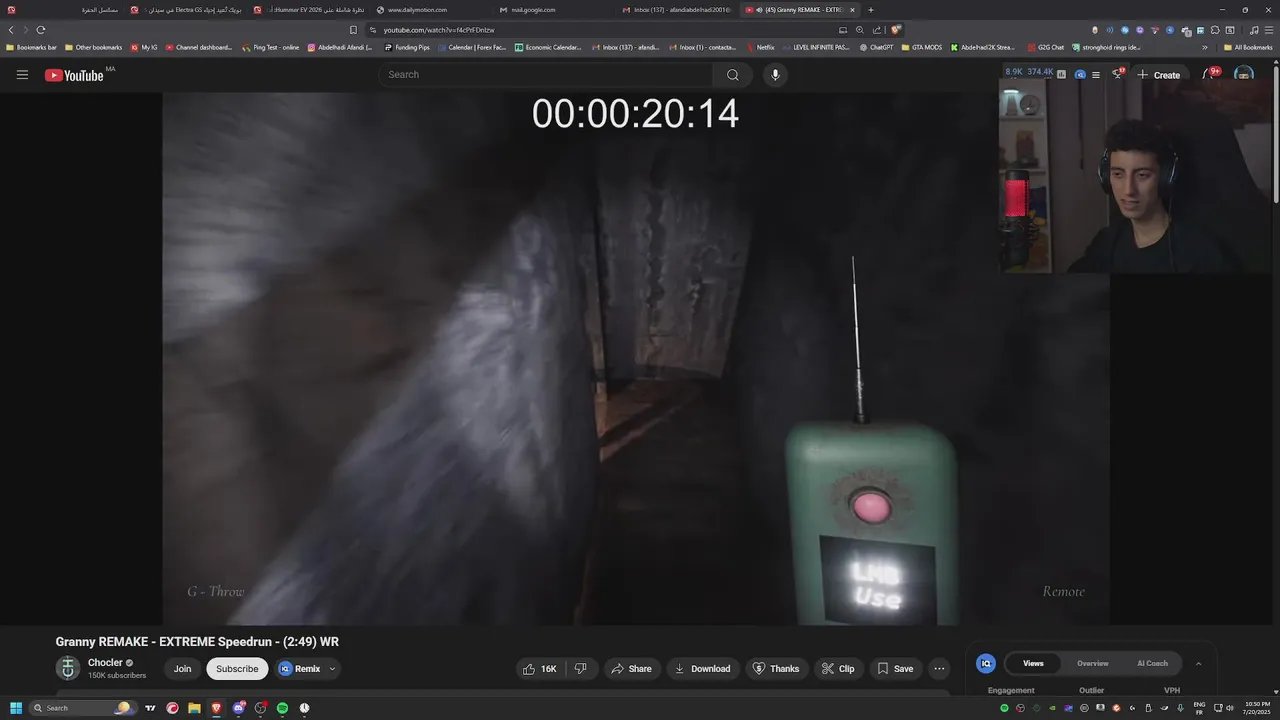Reload the page with refresh icon
This screenshot has width=1280, height=720.
pos(40,30)
